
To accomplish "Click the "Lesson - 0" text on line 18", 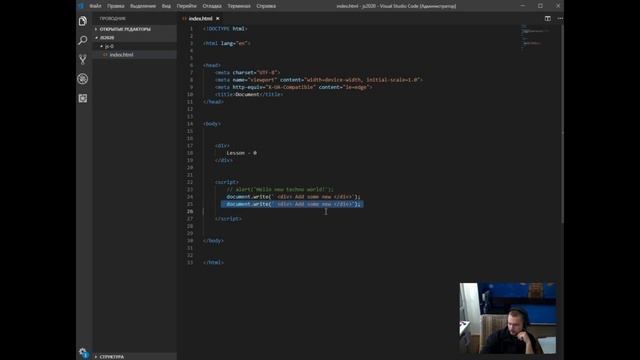I will (x=242, y=153).
